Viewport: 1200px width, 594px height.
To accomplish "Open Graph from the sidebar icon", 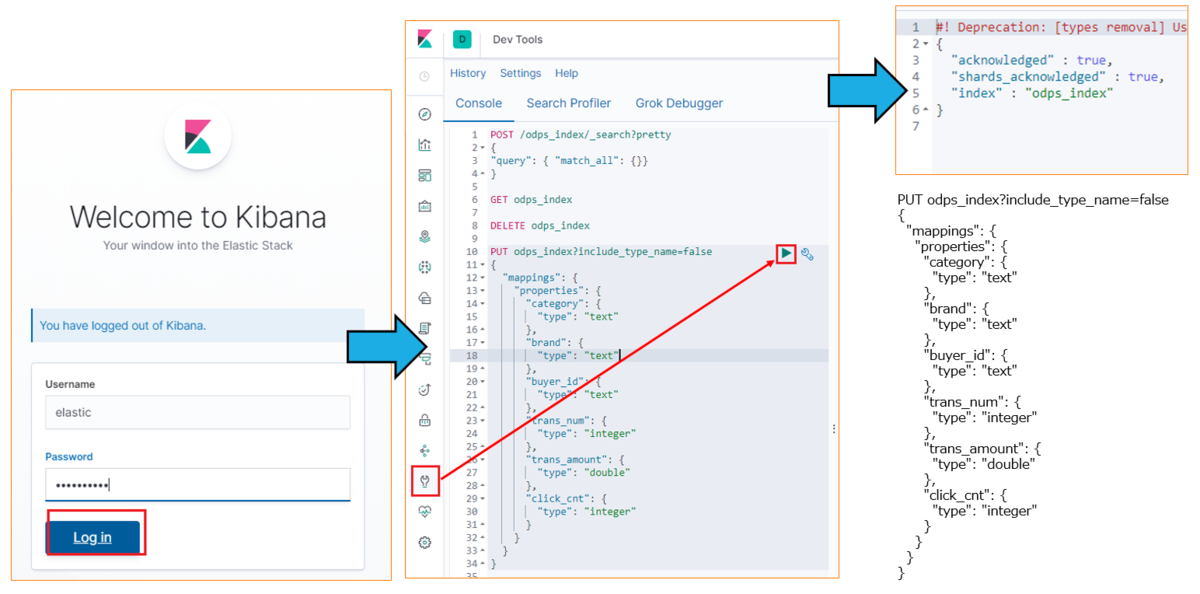I will point(425,451).
